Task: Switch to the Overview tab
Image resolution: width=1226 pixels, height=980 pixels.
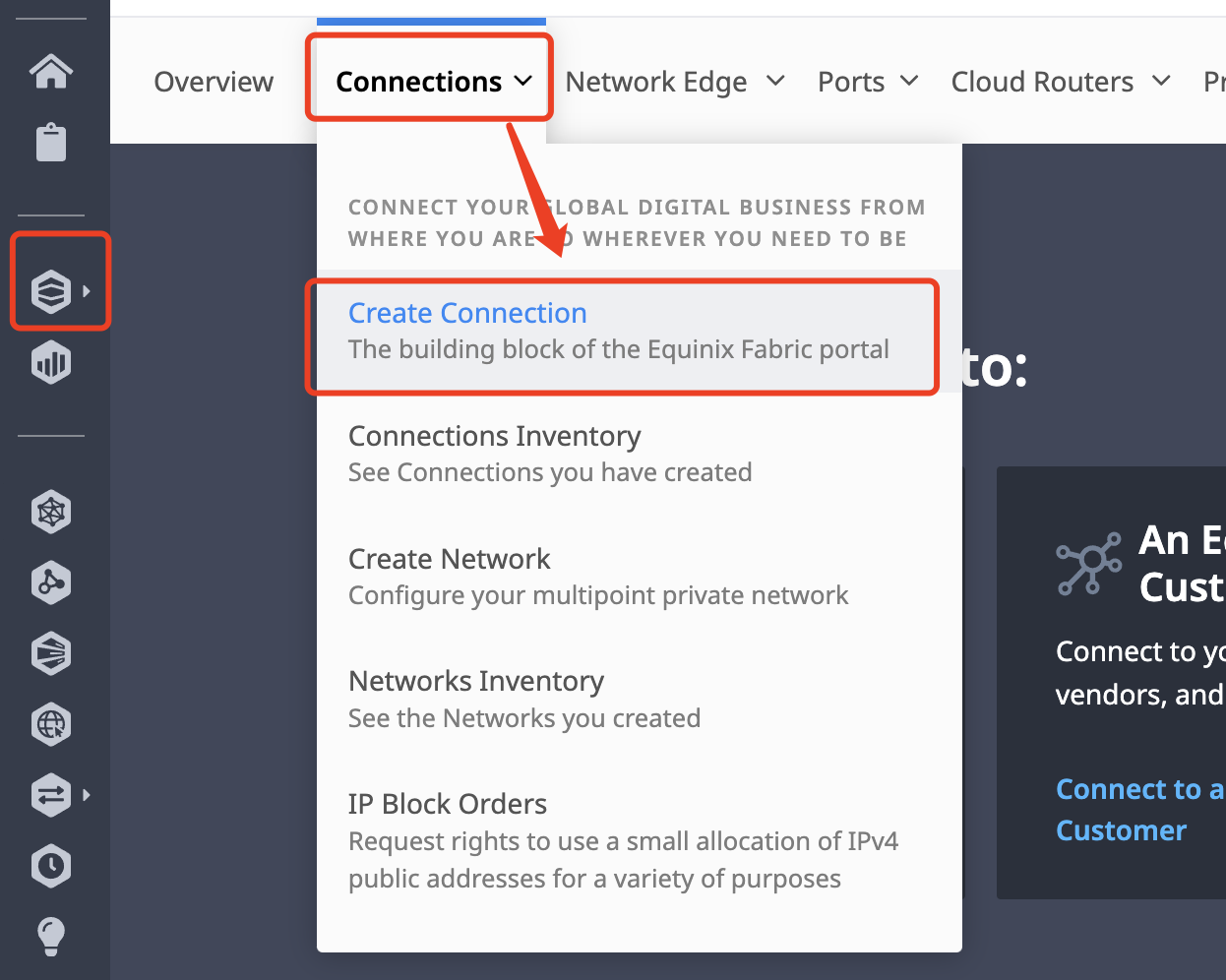Action: (x=214, y=82)
